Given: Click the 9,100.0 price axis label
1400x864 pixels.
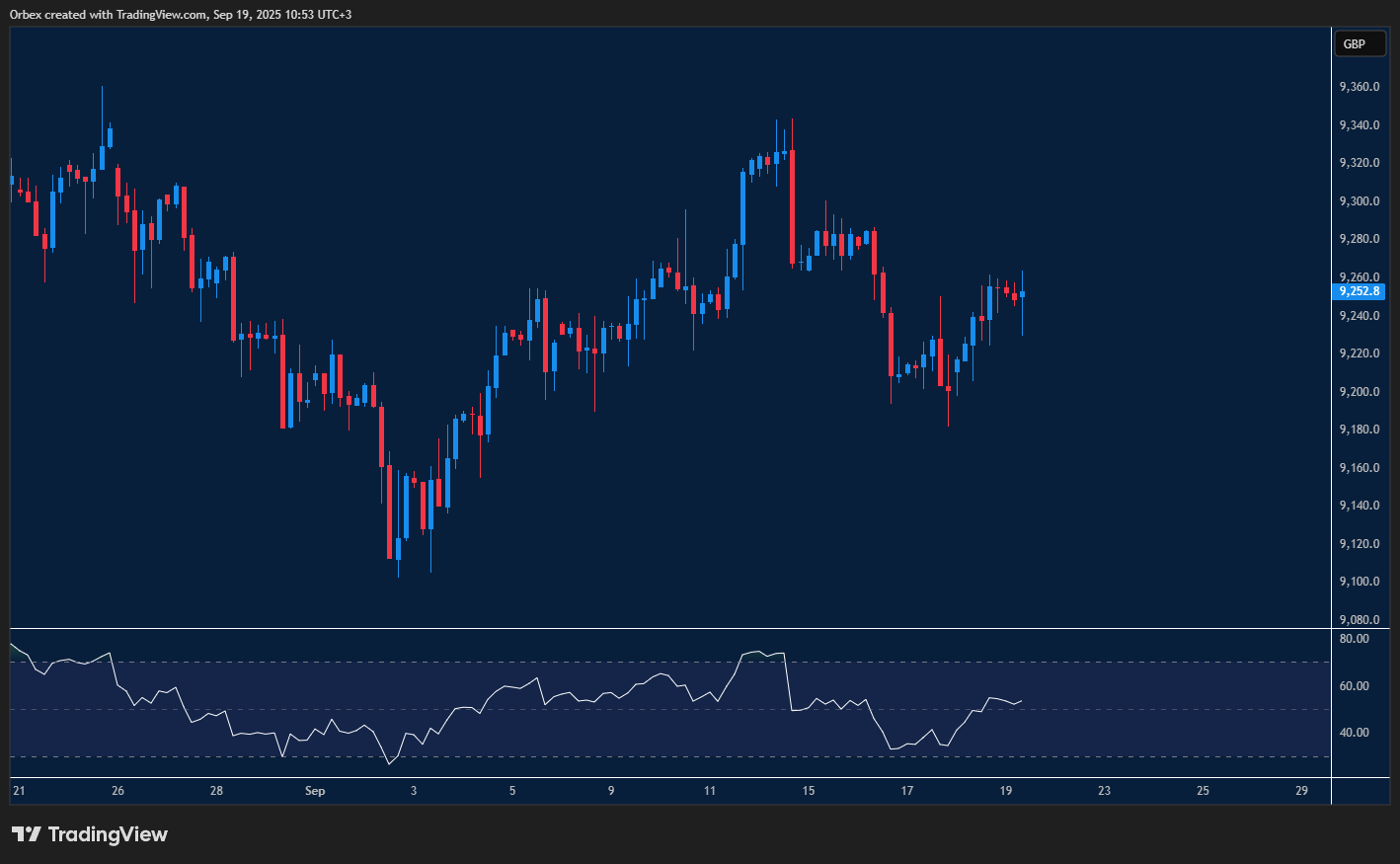Looking at the screenshot, I should point(1359,582).
